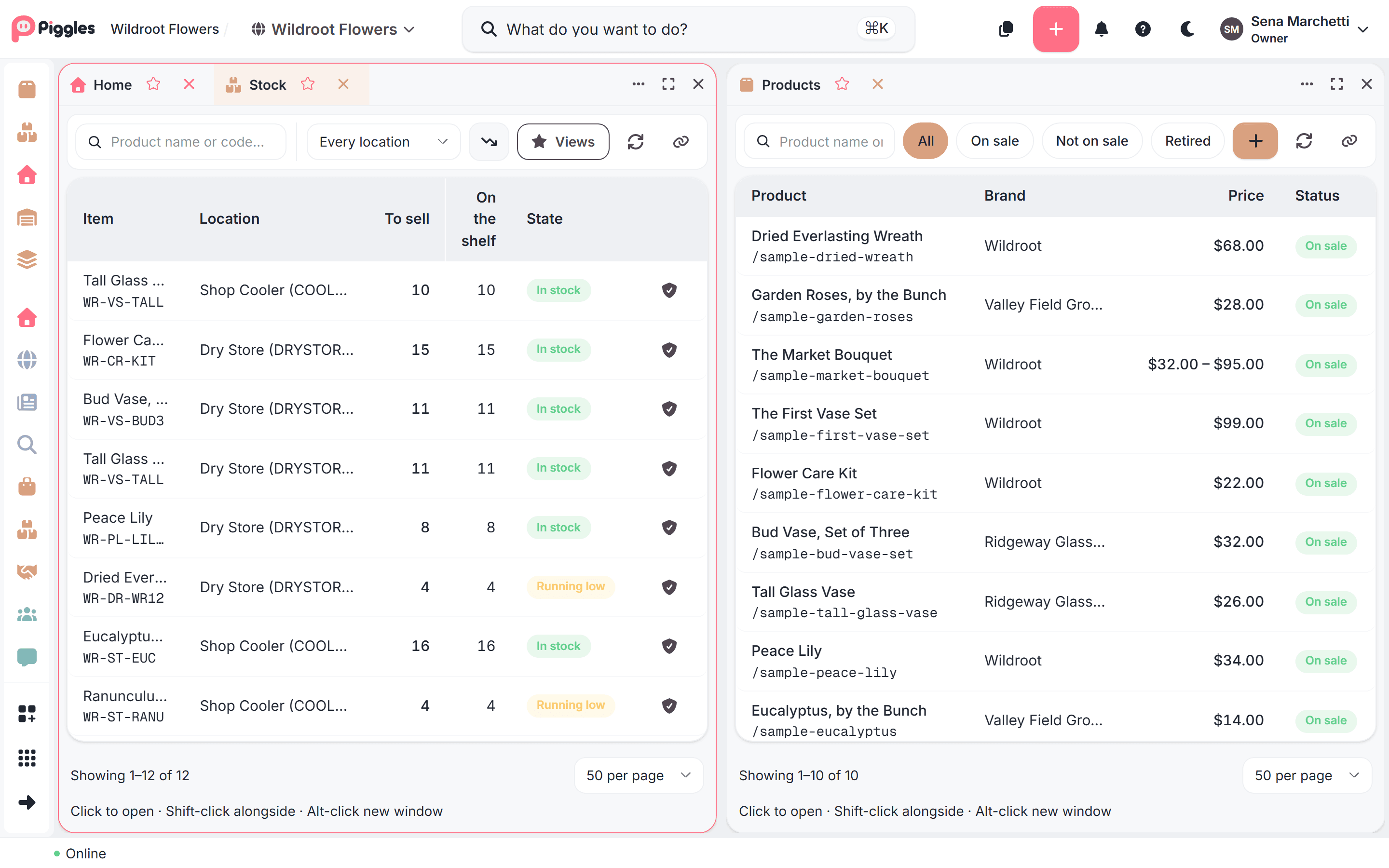This screenshot has width=1389, height=868.
Task: Select the Not on sale filter
Action: 1092,141
